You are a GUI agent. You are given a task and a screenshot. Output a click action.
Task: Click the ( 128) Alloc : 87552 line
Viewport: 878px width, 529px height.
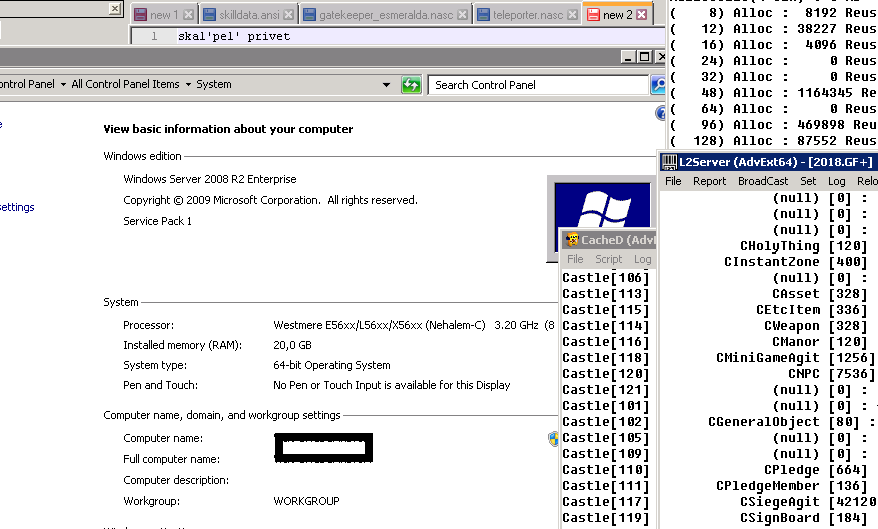pos(773,141)
